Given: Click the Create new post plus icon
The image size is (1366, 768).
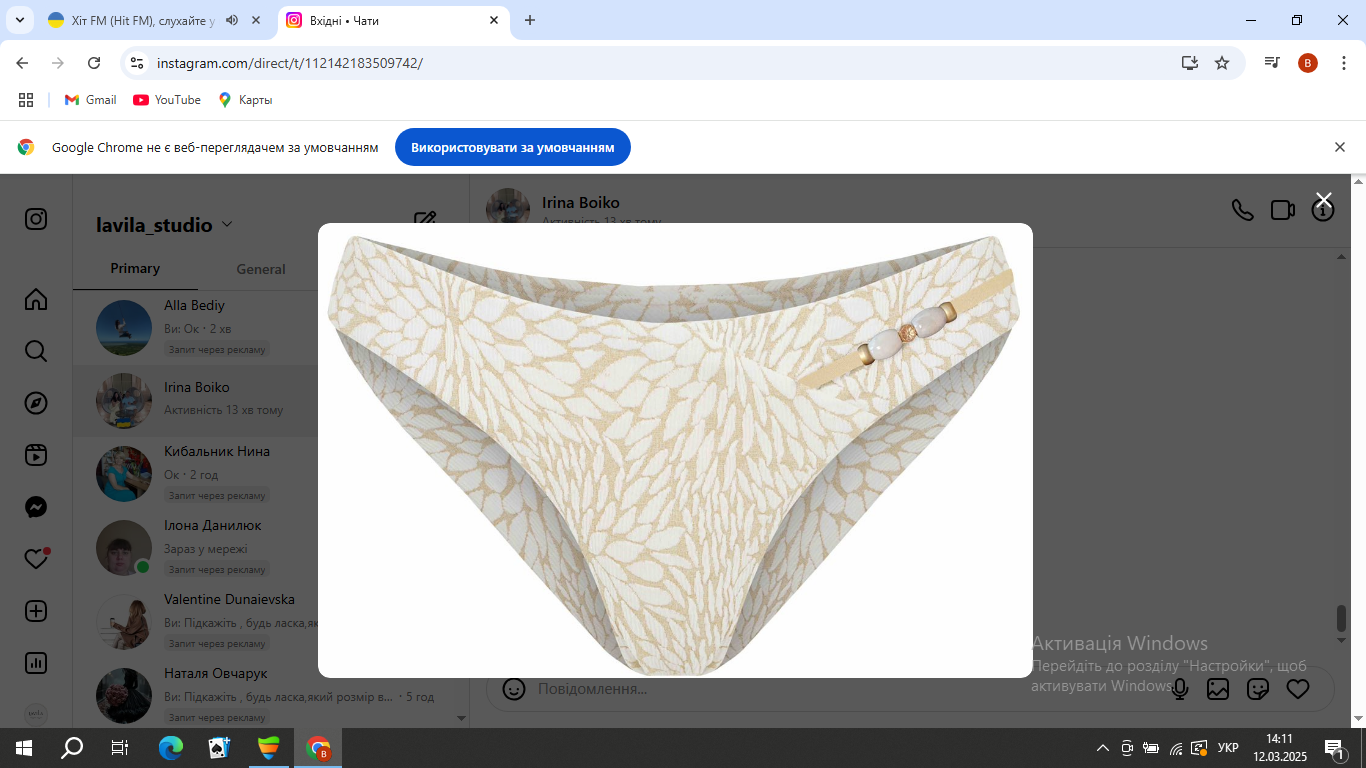Looking at the screenshot, I should (36, 611).
